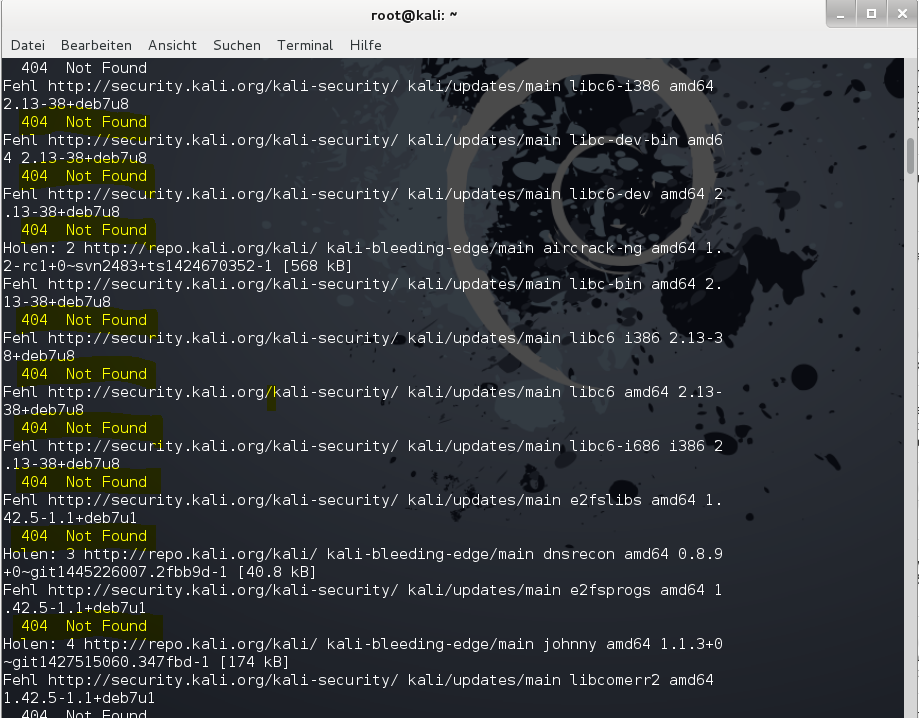Click '2.13-38+deb7u8' under libc6-i386 line
Viewport: 919px width, 718px height.
point(66,104)
